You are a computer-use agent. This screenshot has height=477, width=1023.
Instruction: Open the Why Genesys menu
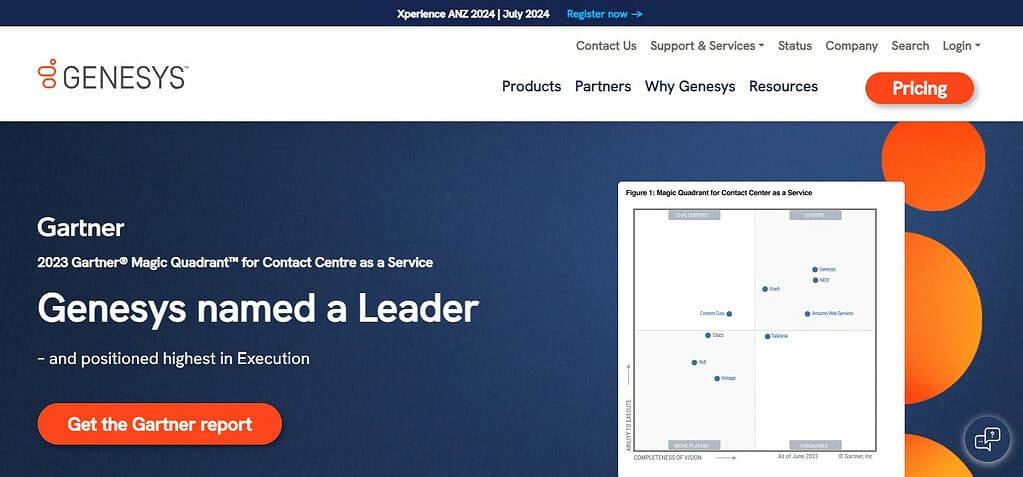690,86
